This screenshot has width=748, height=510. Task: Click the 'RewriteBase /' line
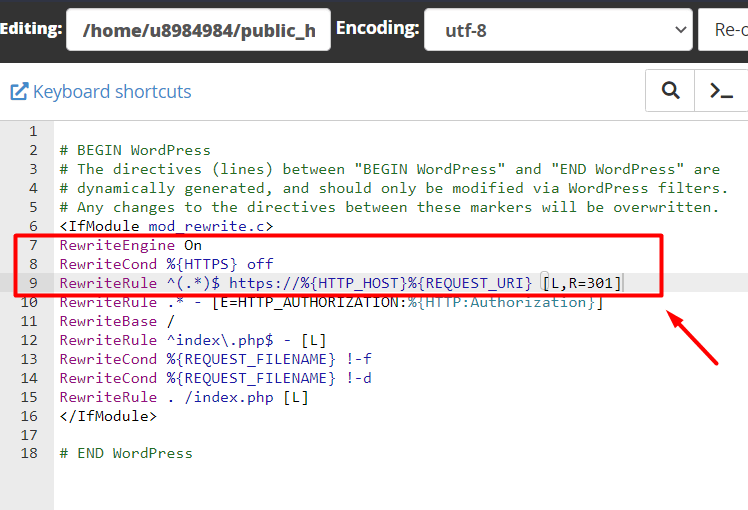[117, 321]
